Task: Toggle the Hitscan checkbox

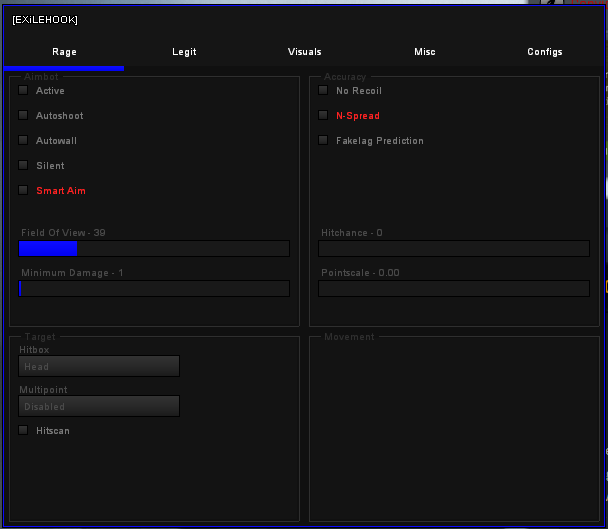Action: coord(24,431)
